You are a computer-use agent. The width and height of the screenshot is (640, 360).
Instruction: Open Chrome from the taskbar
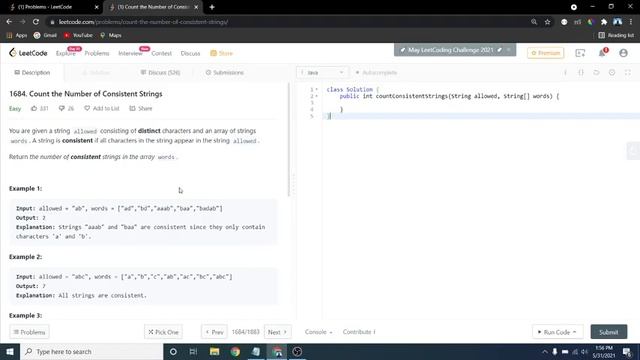[236, 351]
